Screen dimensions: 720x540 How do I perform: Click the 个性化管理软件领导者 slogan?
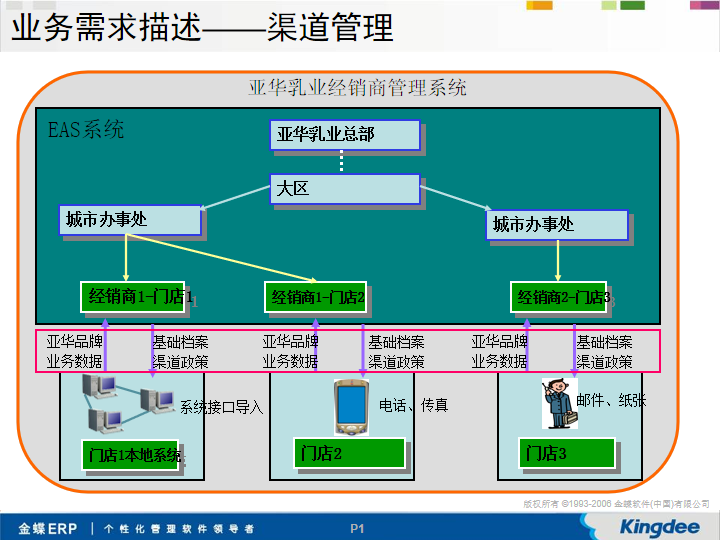179,529
